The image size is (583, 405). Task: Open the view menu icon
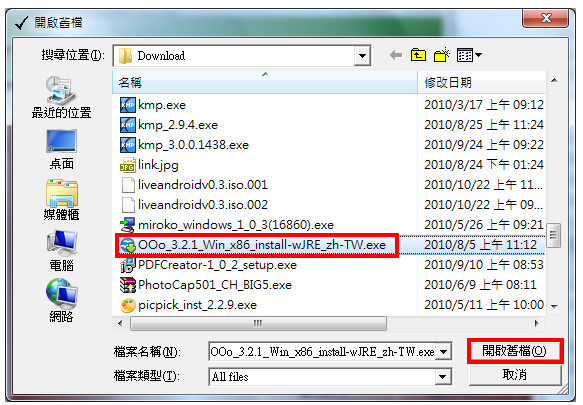tap(469, 55)
